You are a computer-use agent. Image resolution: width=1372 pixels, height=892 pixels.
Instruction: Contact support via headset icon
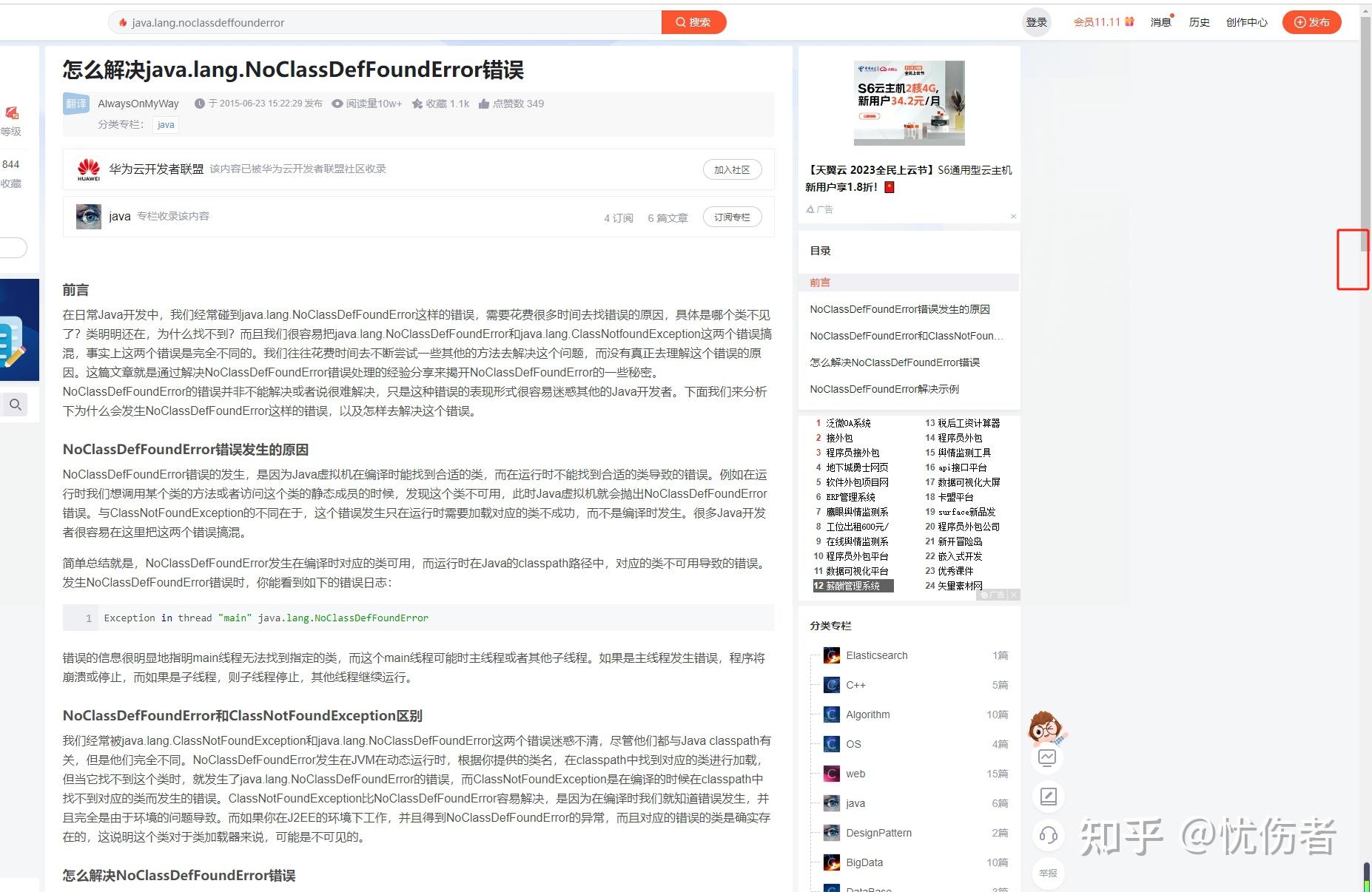pos(1047,834)
